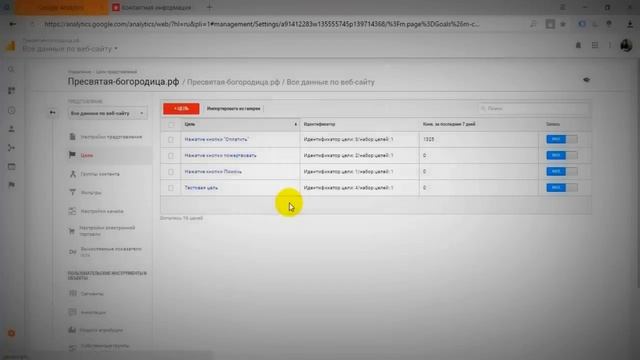The width and height of the screenshot is (640, 360).
Task: Open the three-dot more options menu
Action: 610,45
